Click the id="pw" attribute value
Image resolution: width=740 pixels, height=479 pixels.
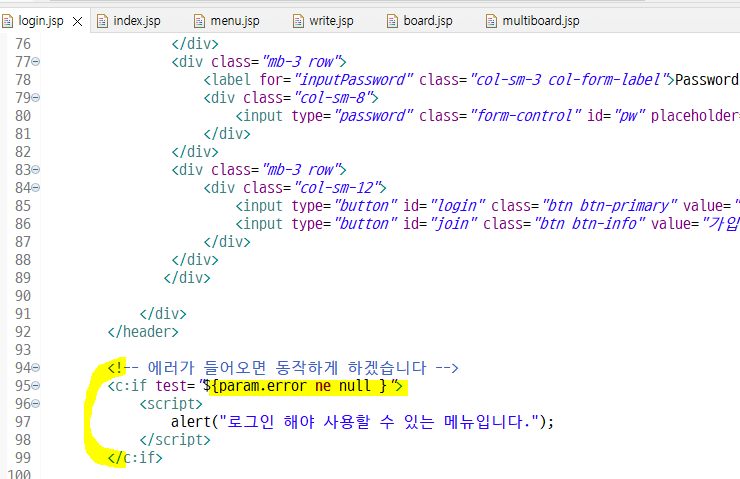[630, 116]
